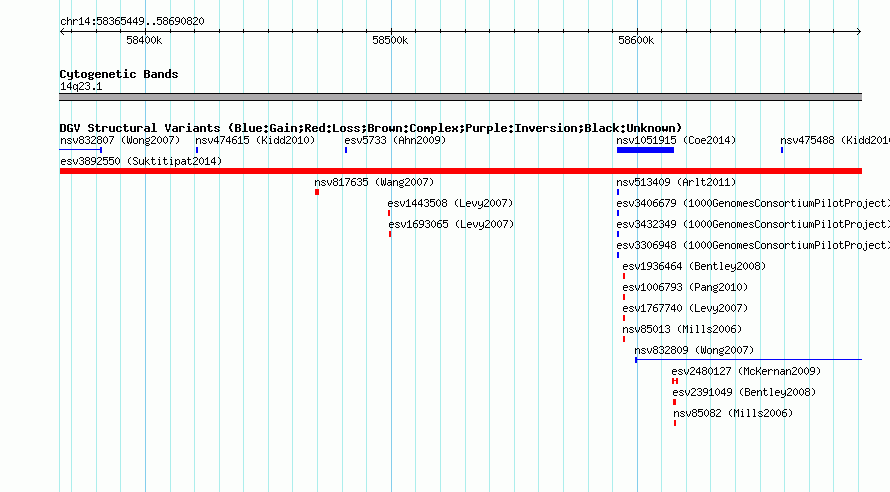
Task: Click the nsv475488 variant label
Action: 834,140
